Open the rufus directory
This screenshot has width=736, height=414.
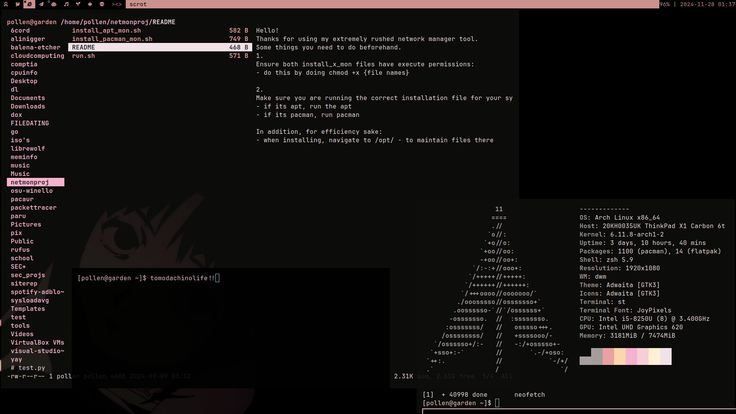click(x=20, y=250)
